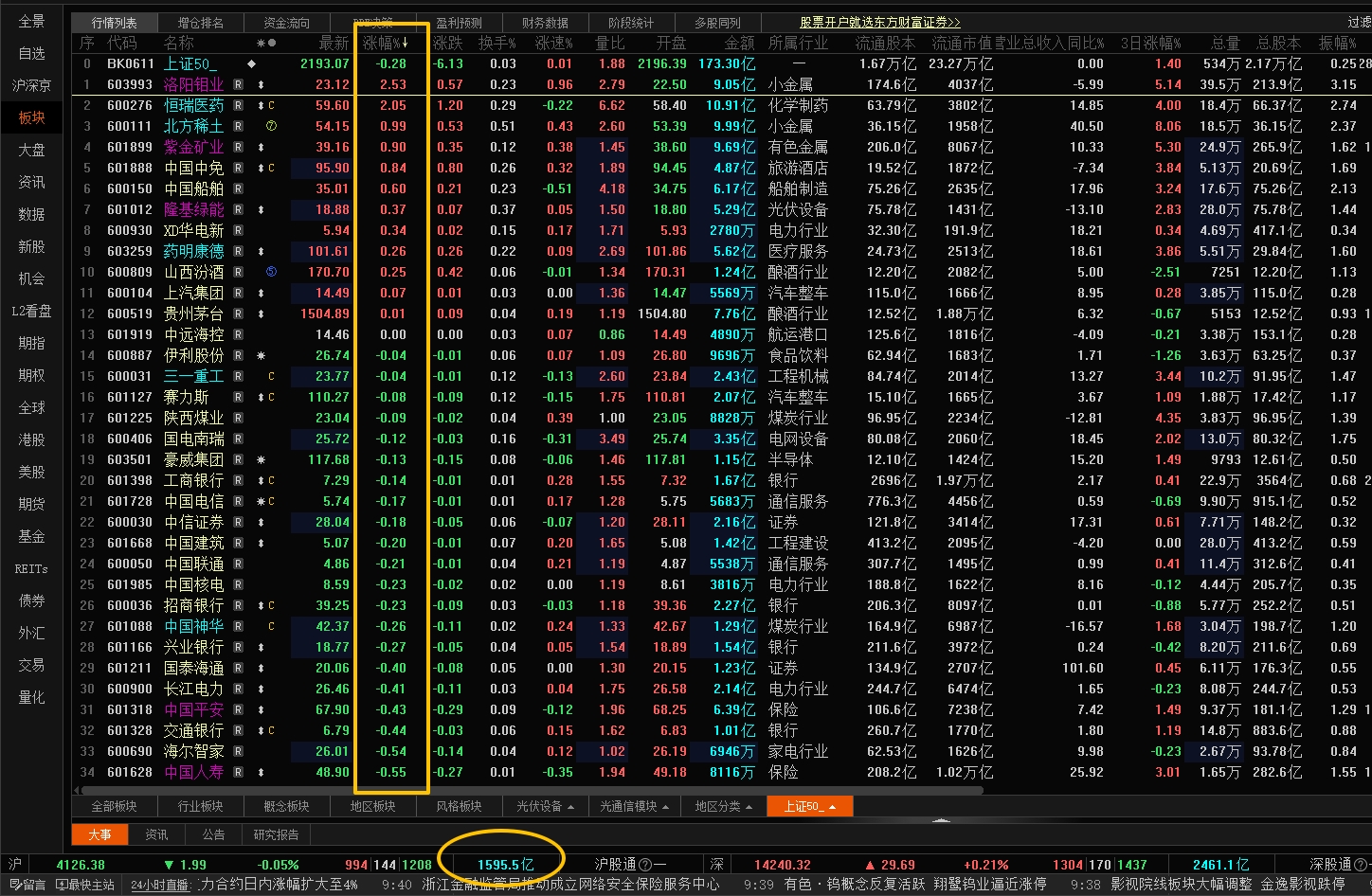Open 全景 in left sidebar
The height and width of the screenshot is (896, 1372).
pos(32,21)
